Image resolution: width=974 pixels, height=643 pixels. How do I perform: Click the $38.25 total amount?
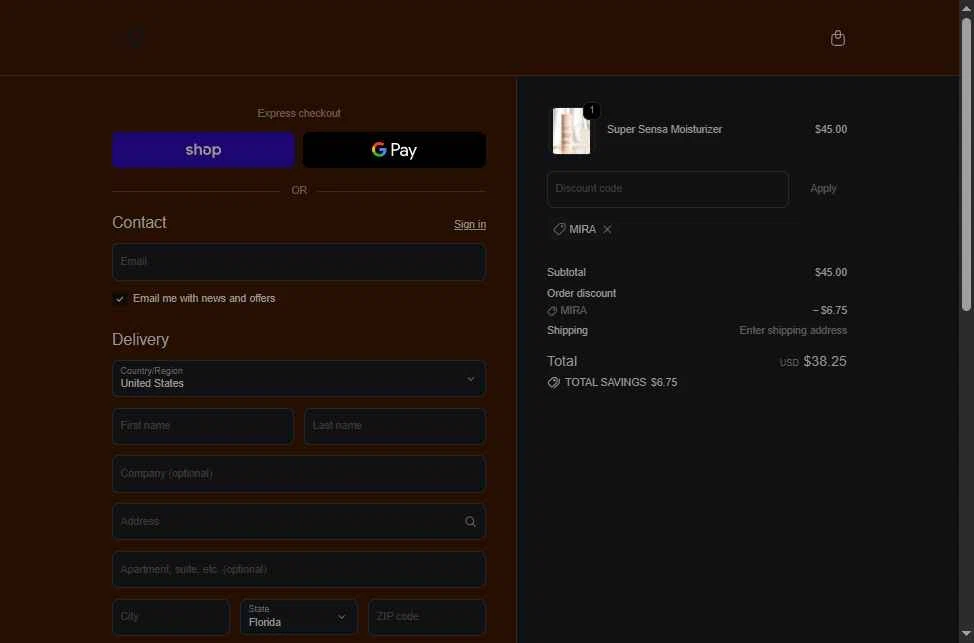[825, 362]
